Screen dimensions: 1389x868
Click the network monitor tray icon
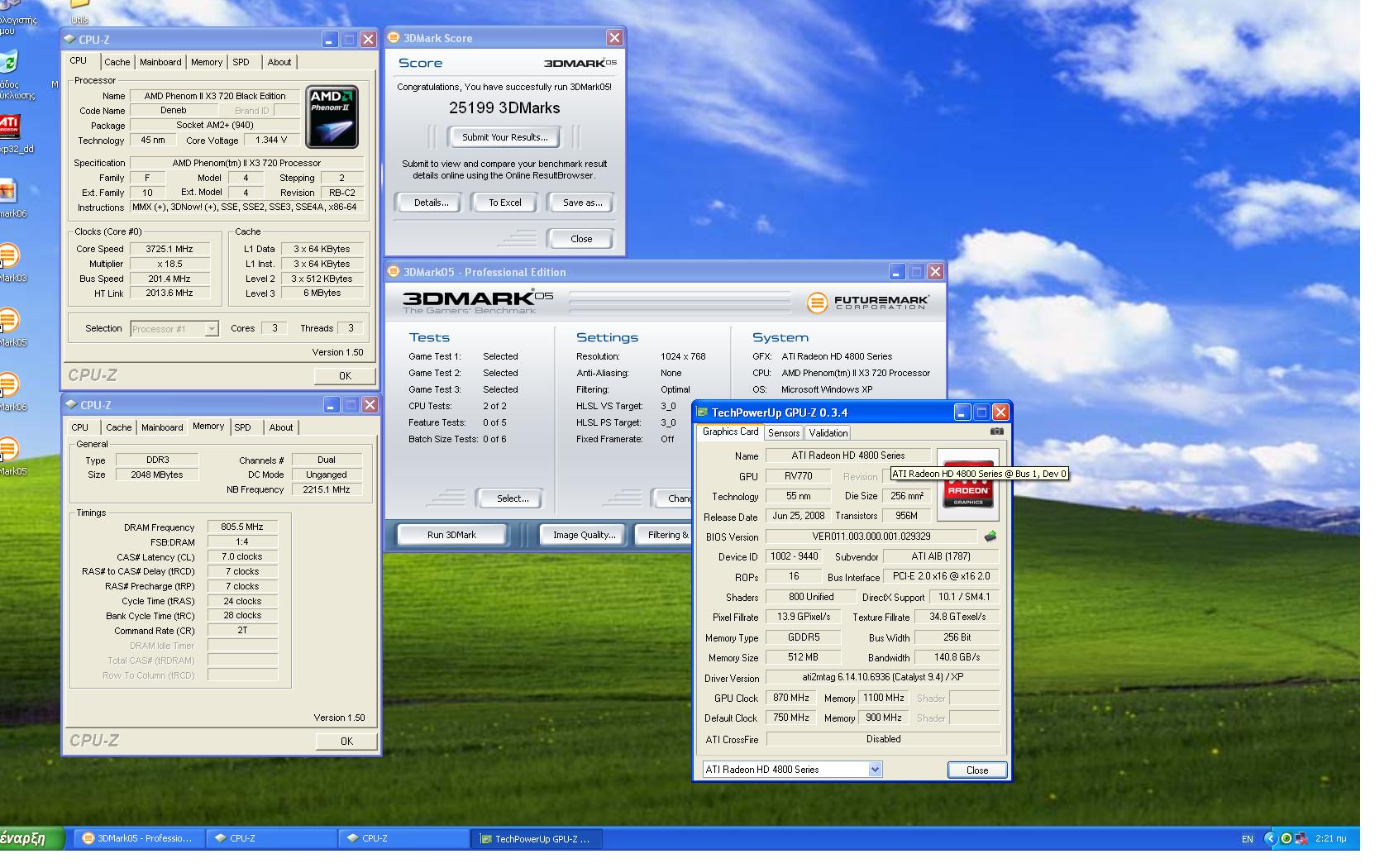pos(1301,838)
